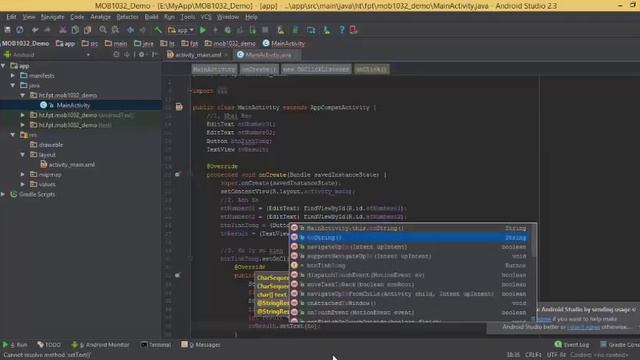The image size is (640, 360).
Task: Open the Refactor menu
Action: coord(127,17)
